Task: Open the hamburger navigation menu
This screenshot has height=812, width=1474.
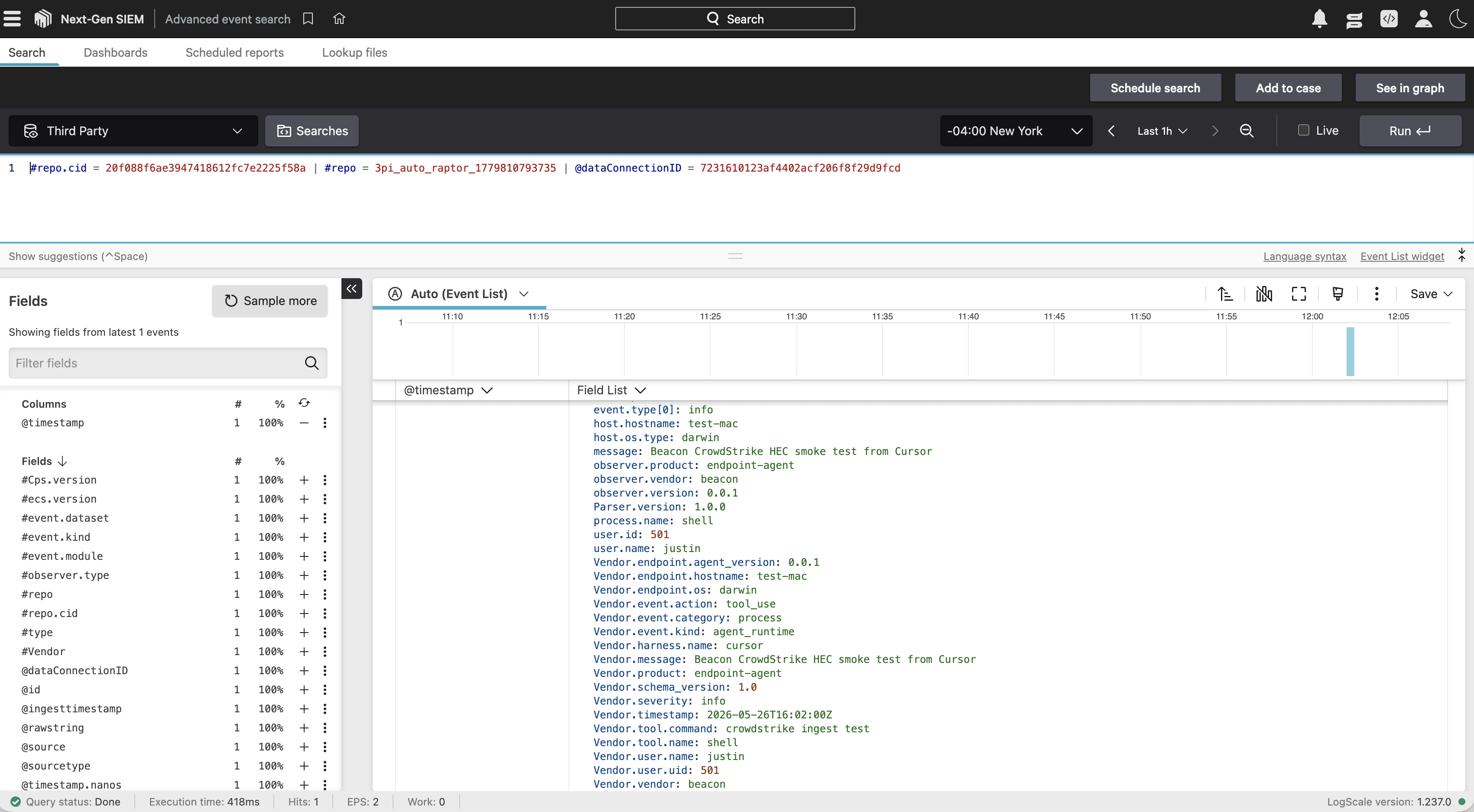Action: coord(12,19)
